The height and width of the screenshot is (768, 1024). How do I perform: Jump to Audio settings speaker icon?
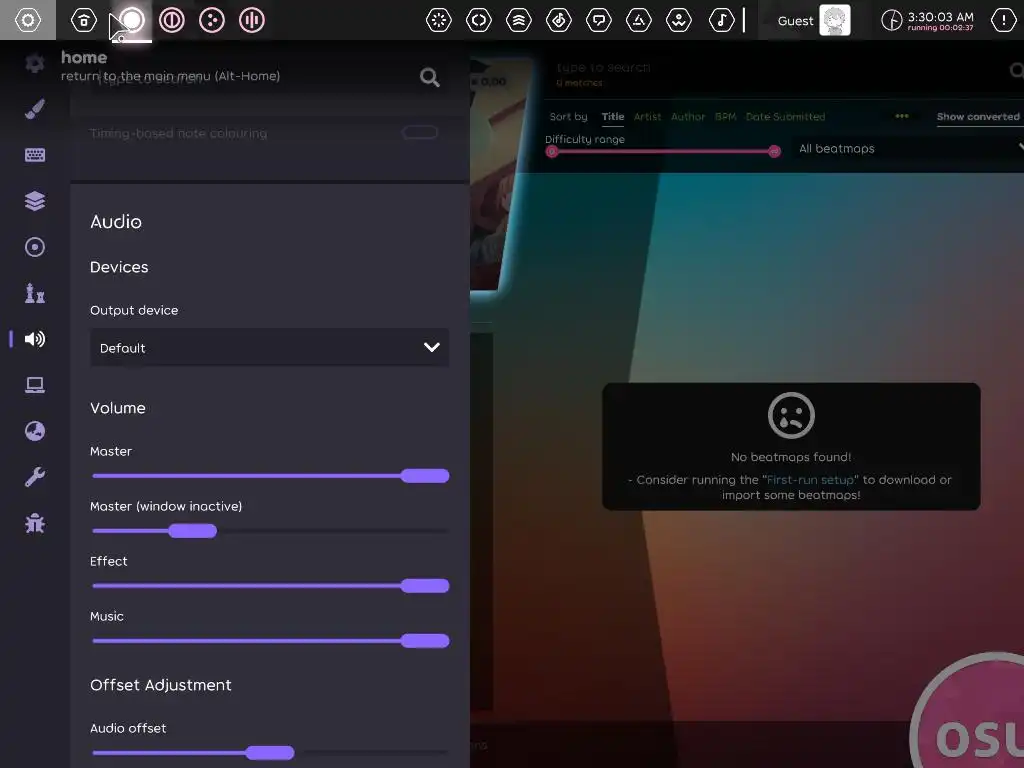(35, 339)
